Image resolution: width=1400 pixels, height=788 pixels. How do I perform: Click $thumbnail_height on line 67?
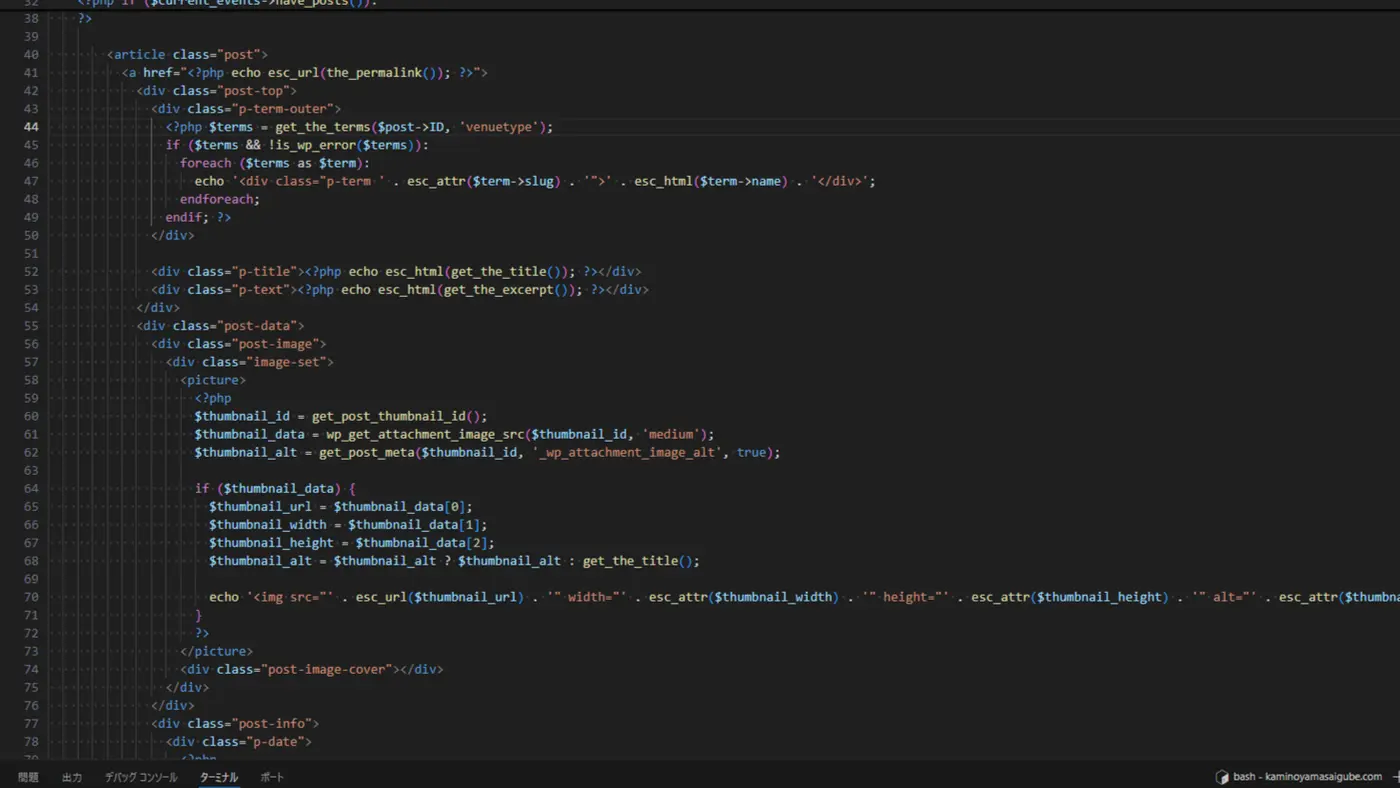(x=271, y=543)
